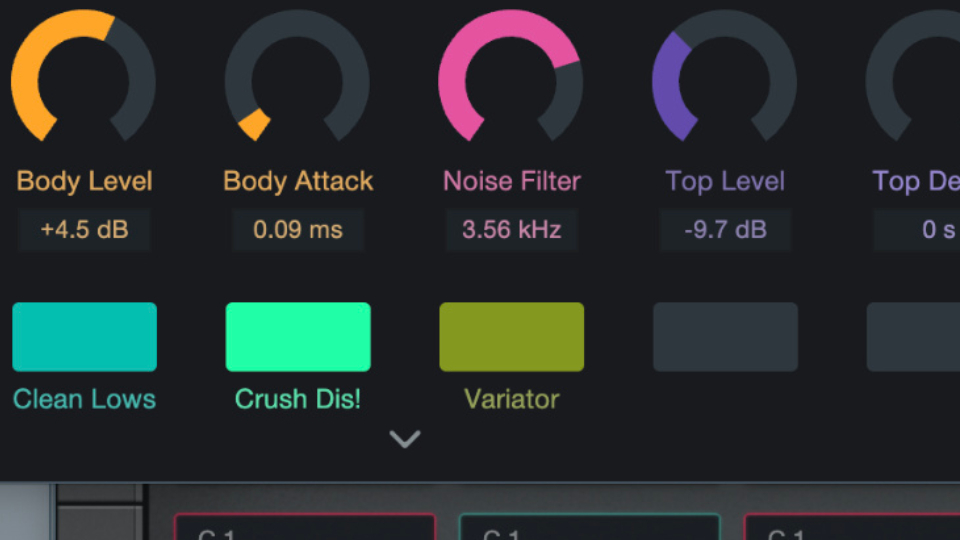
Task: Click the 0 s Top Decay value field
Action: pos(917,230)
